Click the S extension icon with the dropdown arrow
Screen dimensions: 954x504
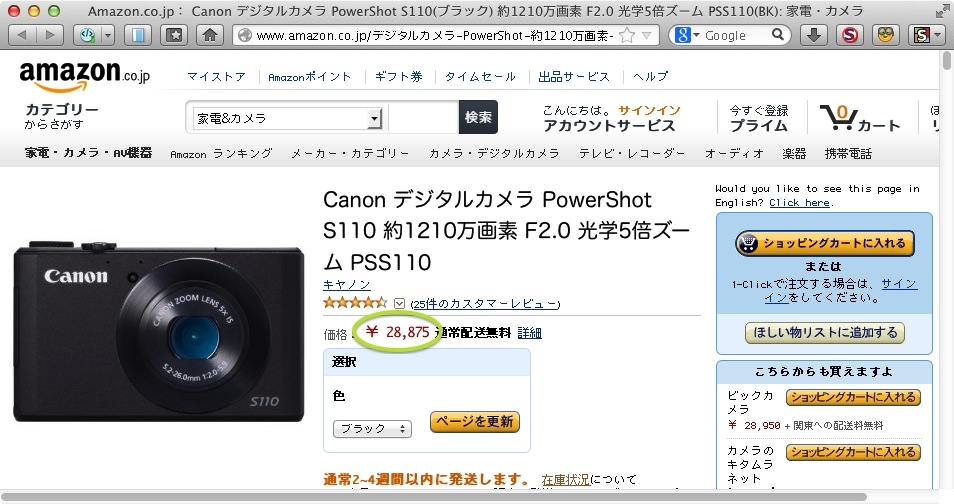click(927, 35)
